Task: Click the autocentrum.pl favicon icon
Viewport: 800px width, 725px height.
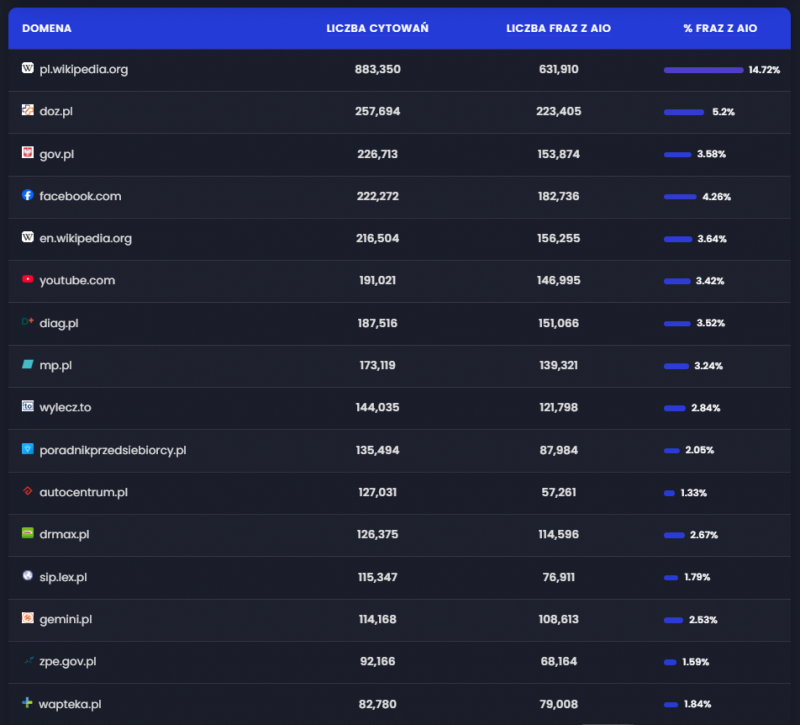Action: click(28, 492)
